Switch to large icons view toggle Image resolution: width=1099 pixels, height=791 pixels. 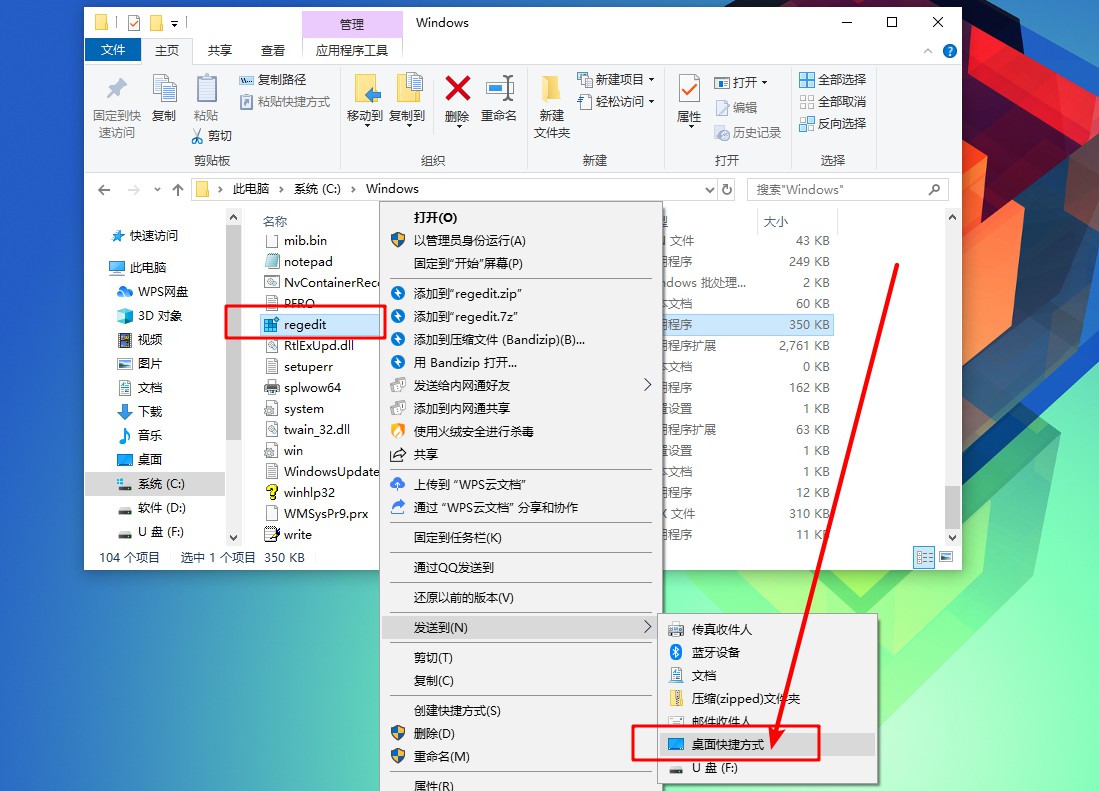click(945, 557)
